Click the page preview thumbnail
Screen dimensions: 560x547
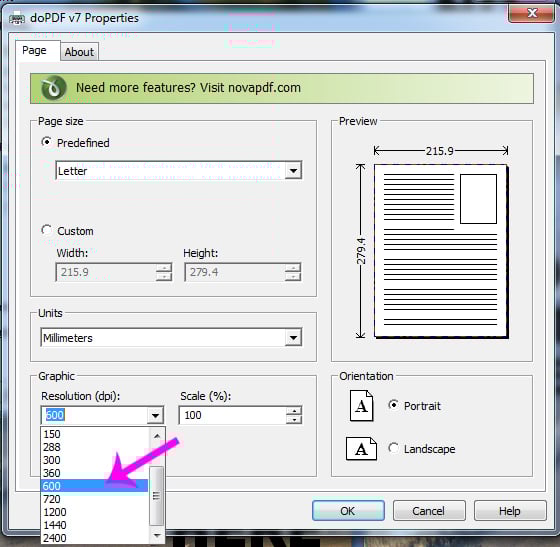[x=441, y=251]
